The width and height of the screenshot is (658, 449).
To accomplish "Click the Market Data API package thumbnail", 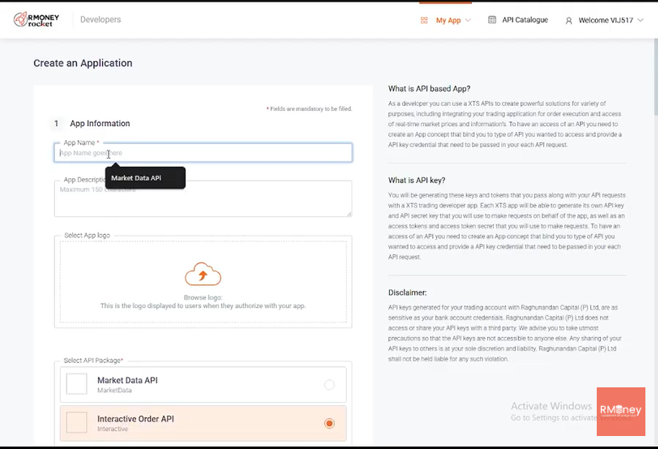I will point(77,384).
